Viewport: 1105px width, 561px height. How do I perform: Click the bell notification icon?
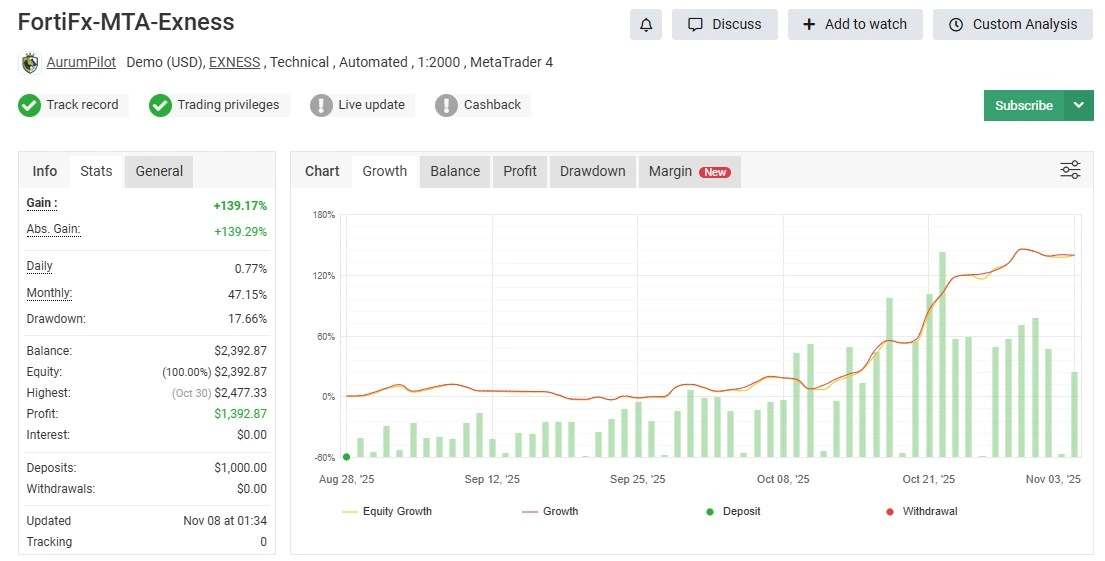[x=646, y=24]
